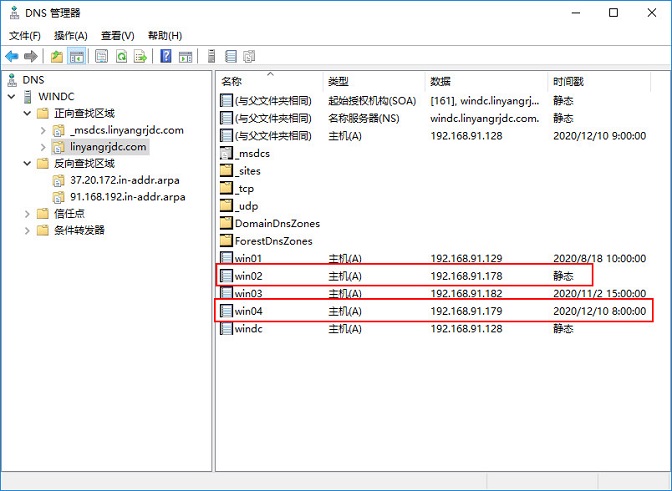Sort by 数据 column header
This screenshot has height=491, width=672.
tap(486, 81)
